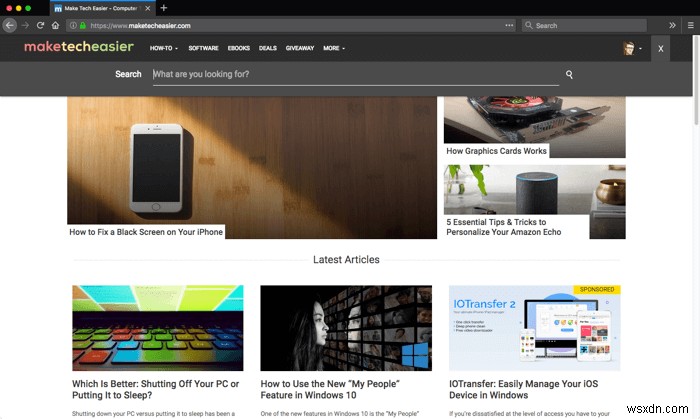The image size is (700, 419).
Task: Open the browser home page
Action: pyautogui.click(x=55, y=25)
